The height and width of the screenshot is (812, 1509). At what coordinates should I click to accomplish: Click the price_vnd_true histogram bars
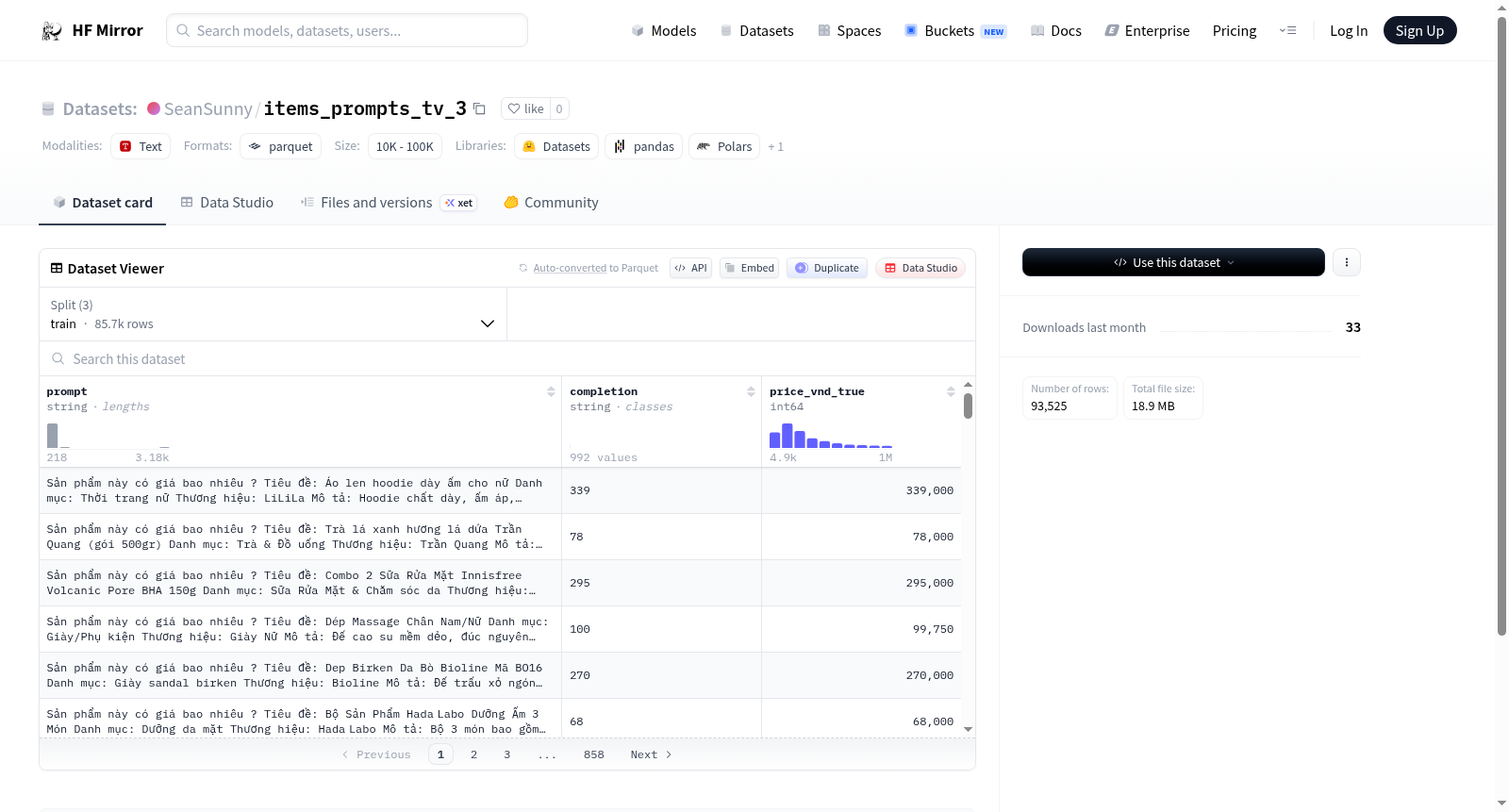(830, 436)
